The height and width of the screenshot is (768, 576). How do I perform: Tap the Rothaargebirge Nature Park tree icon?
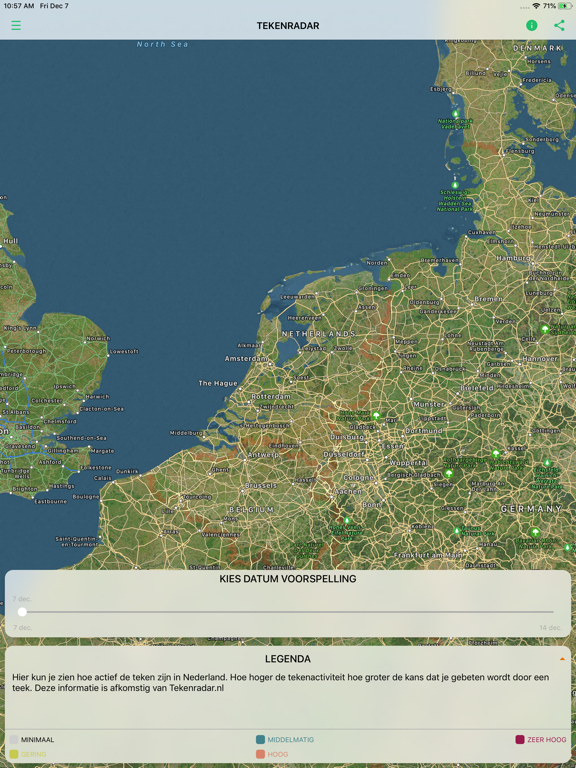[x=448, y=473]
